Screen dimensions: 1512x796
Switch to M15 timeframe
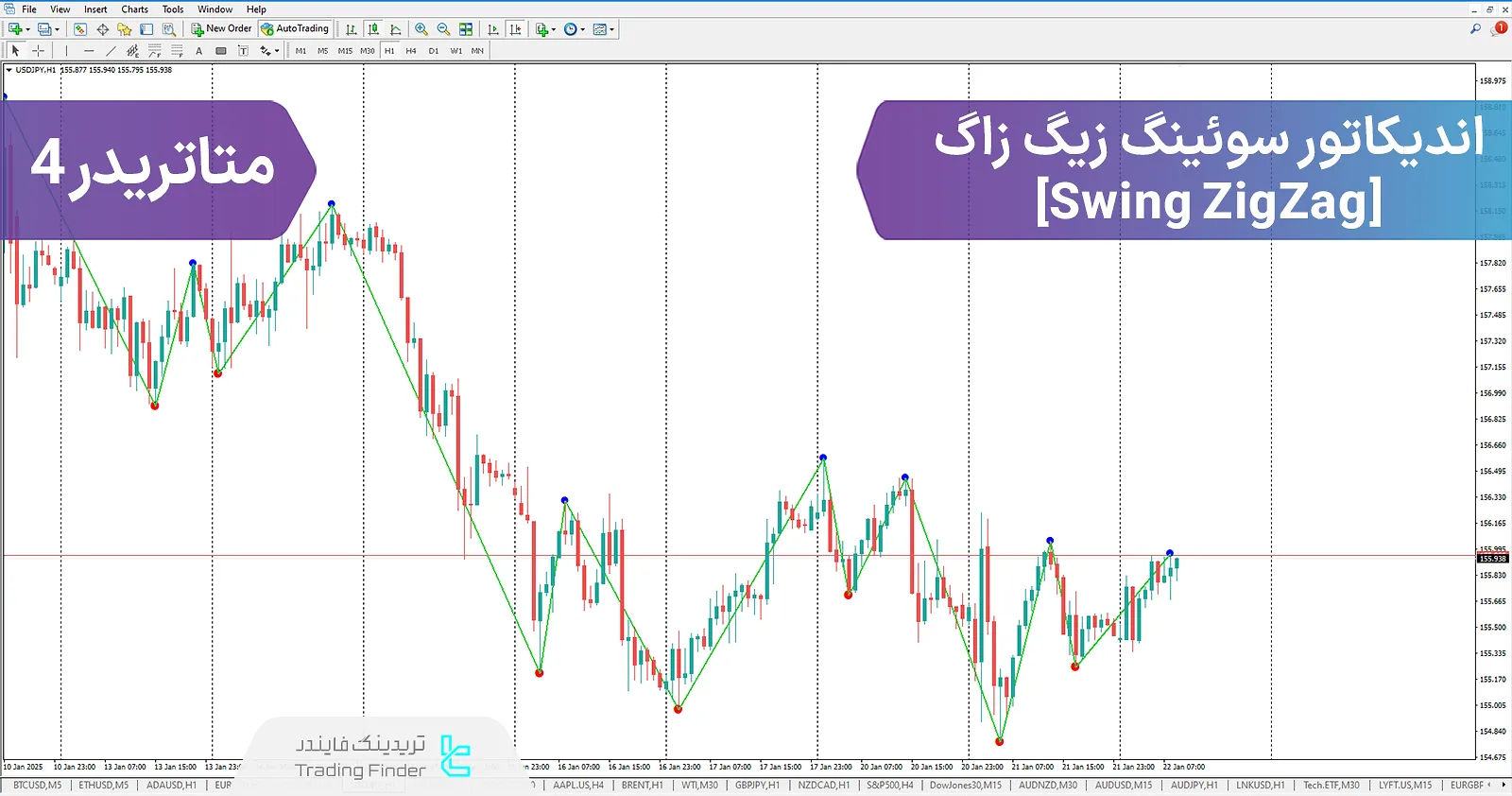(345, 51)
